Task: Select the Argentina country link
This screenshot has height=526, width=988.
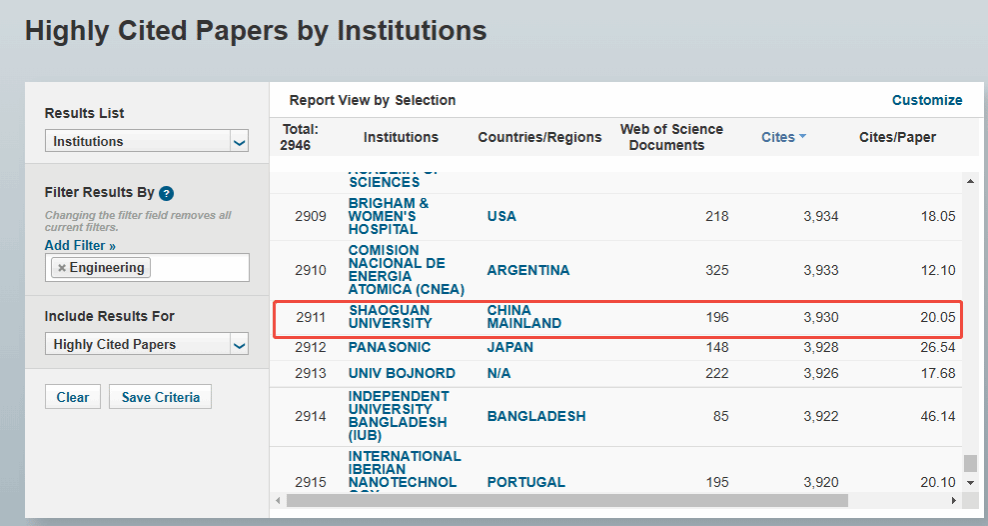Action: click(528, 270)
